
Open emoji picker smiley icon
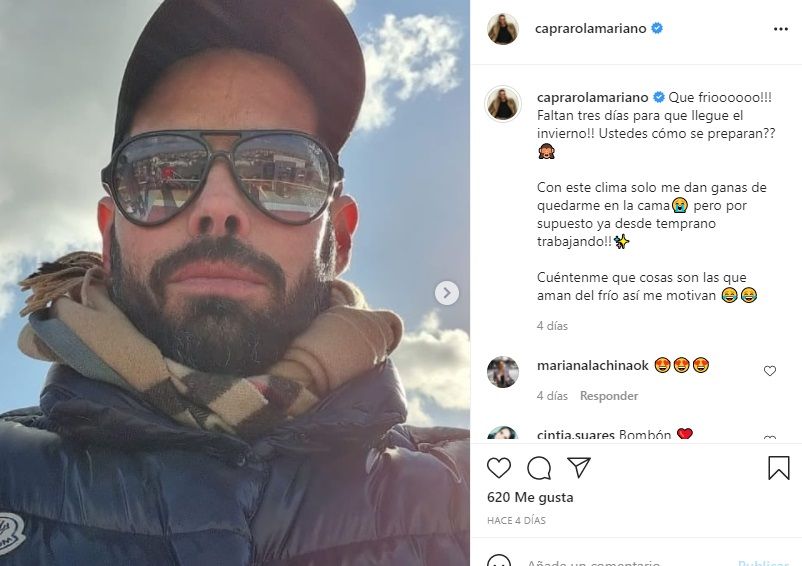click(x=499, y=561)
